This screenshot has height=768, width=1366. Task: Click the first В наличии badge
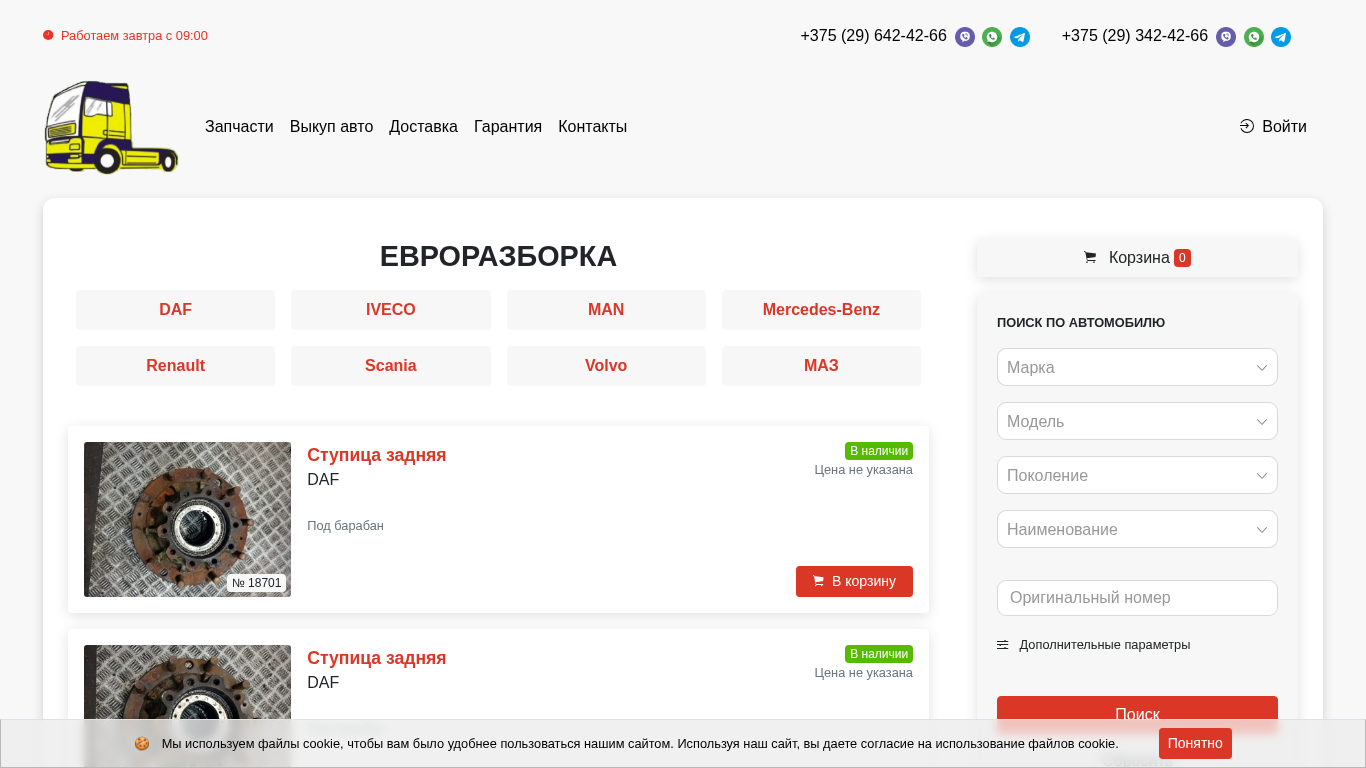(x=879, y=451)
